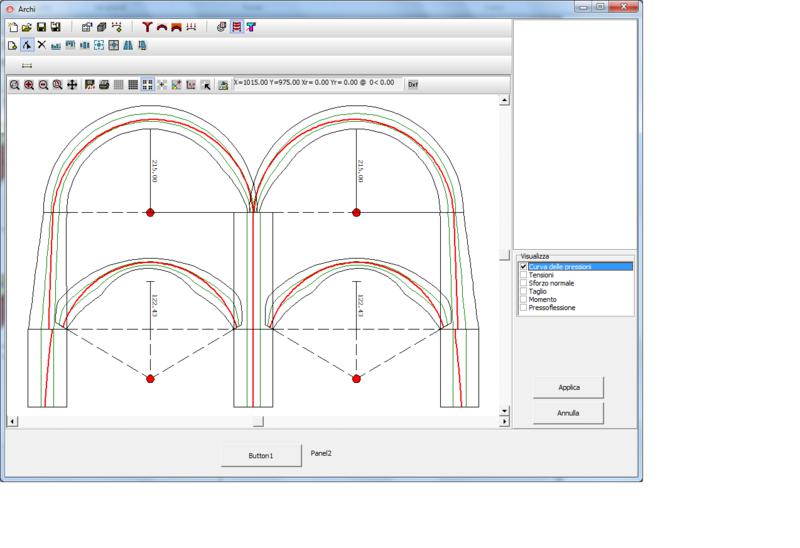The height and width of the screenshot is (548, 800).
Task: Uncheck Curva delle pressioni checkbox
Action: tap(523, 266)
